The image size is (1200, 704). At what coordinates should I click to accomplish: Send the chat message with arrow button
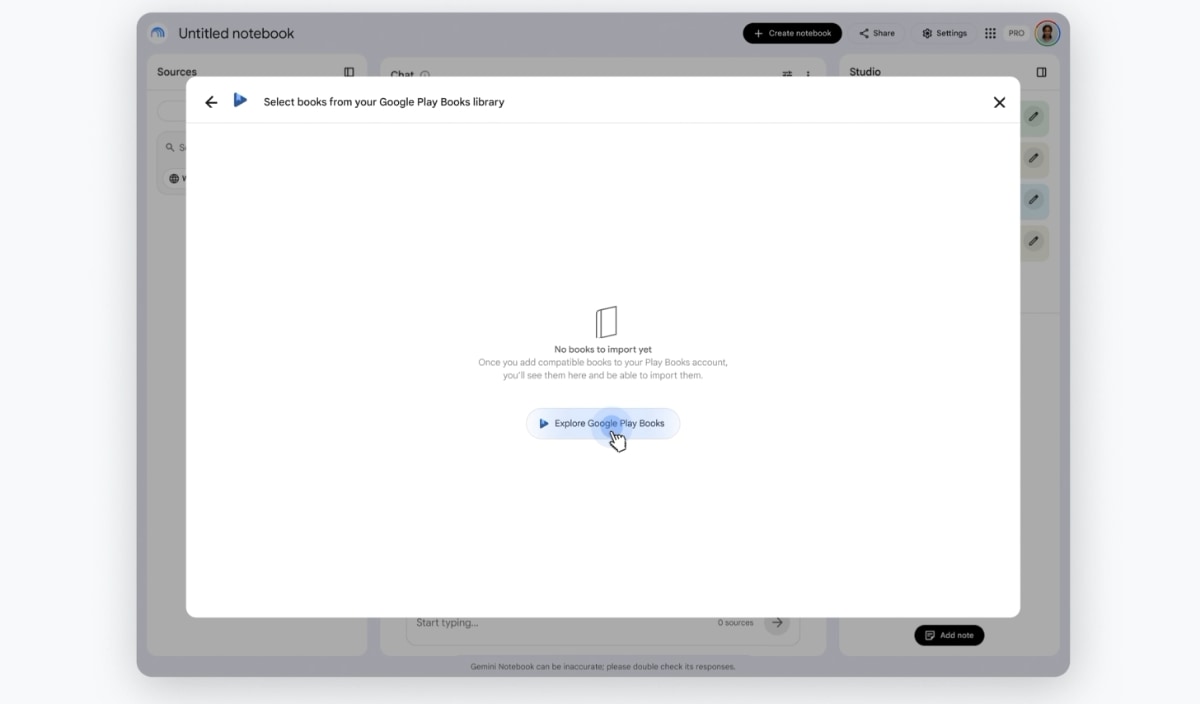click(777, 623)
